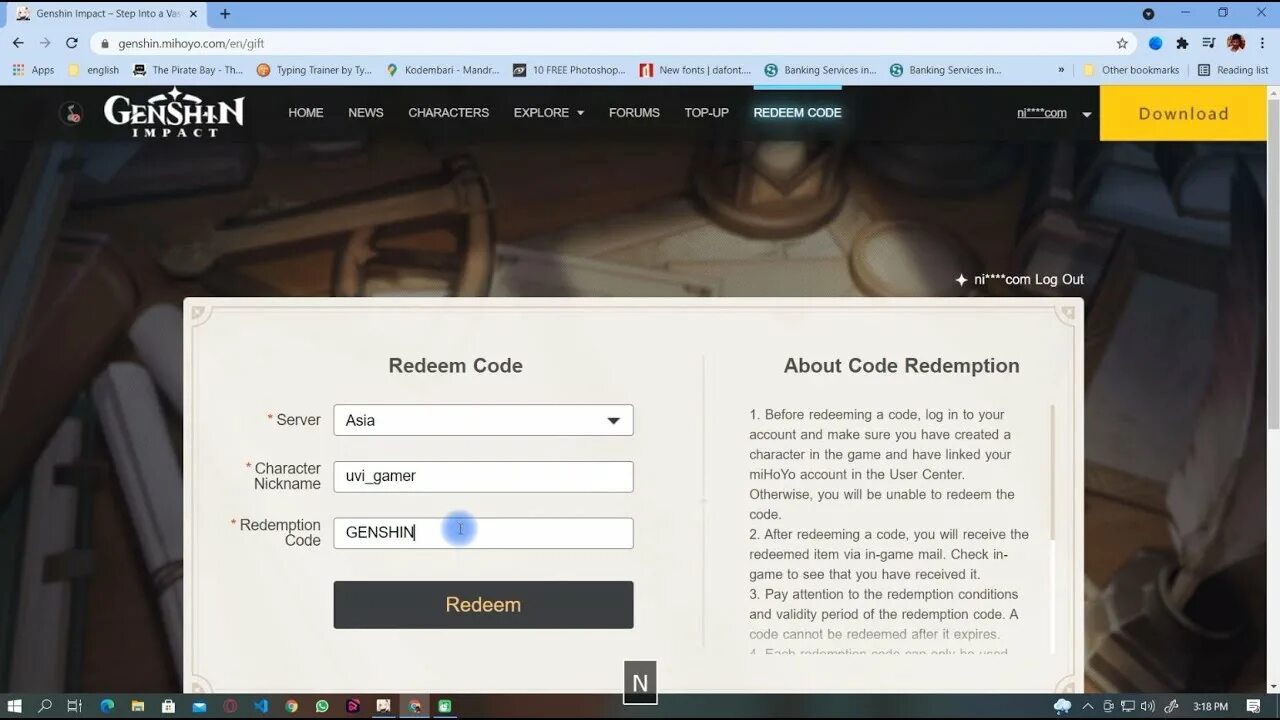Click the volume icon in system tray
Viewport: 1280px width, 720px height.
click(x=1148, y=706)
